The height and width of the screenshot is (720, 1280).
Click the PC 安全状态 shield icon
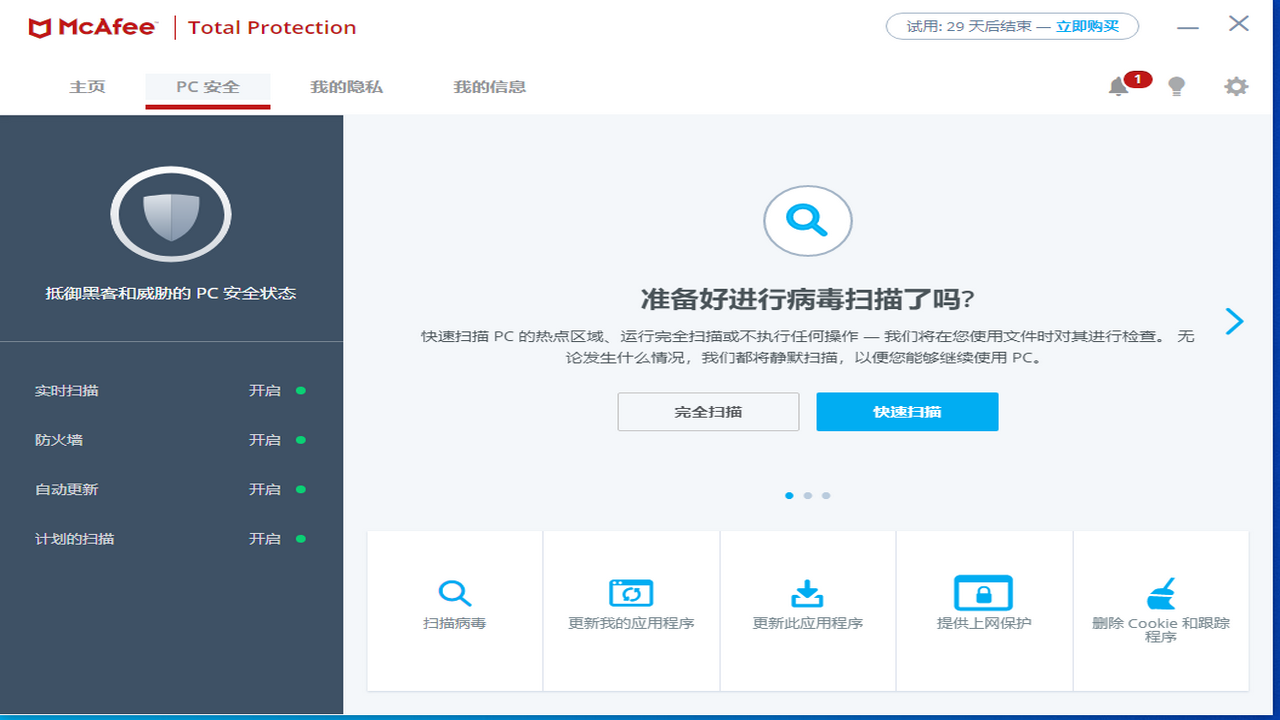pyautogui.click(x=170, y=214)
